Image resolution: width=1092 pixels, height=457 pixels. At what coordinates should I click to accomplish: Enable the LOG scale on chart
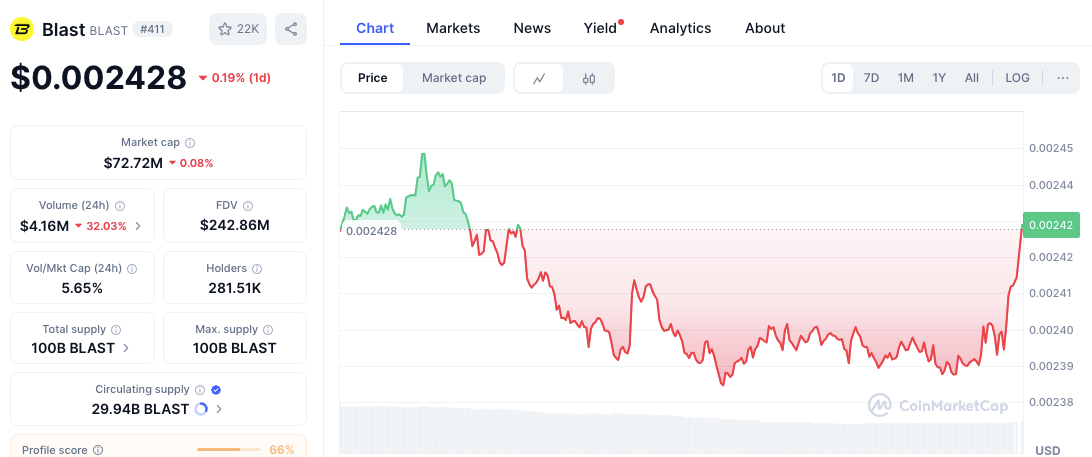point(1017,78)
